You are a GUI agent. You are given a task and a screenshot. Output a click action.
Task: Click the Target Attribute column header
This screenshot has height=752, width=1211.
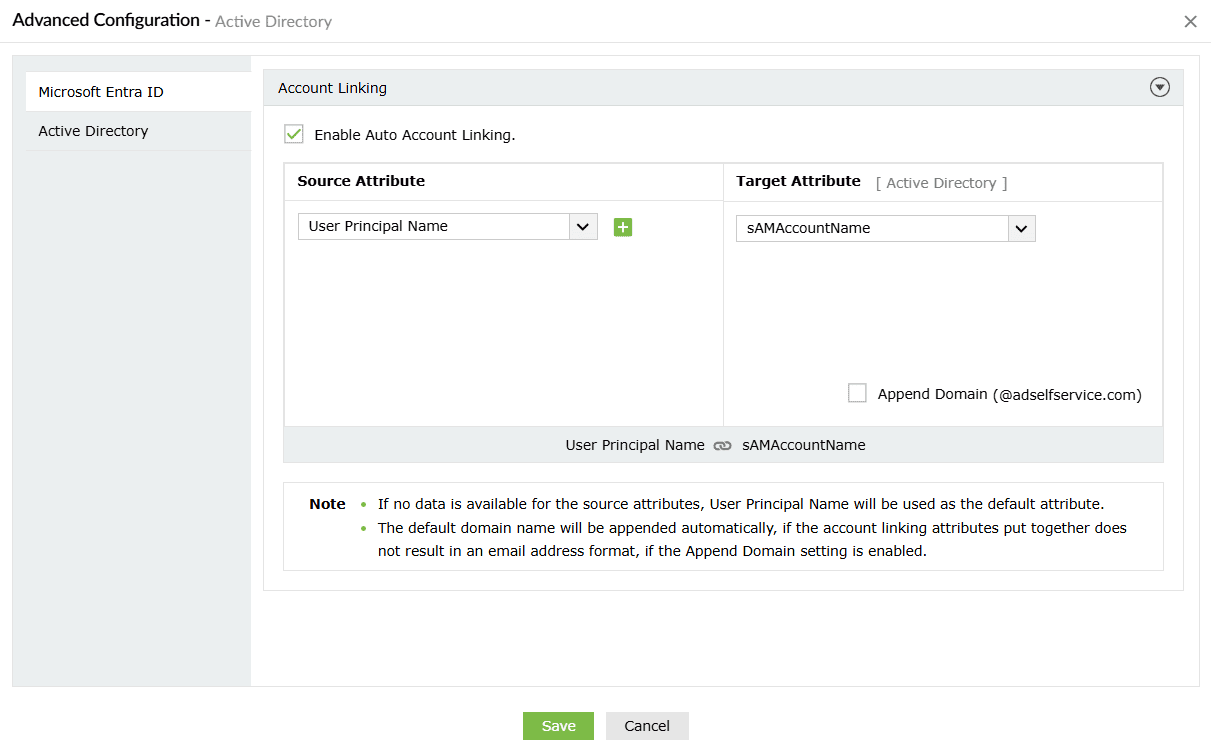click(798, 181)
